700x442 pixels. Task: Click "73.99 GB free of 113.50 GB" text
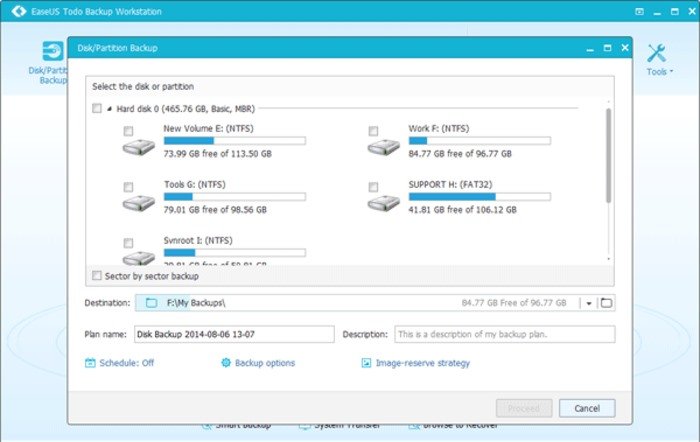click(217, 154)
